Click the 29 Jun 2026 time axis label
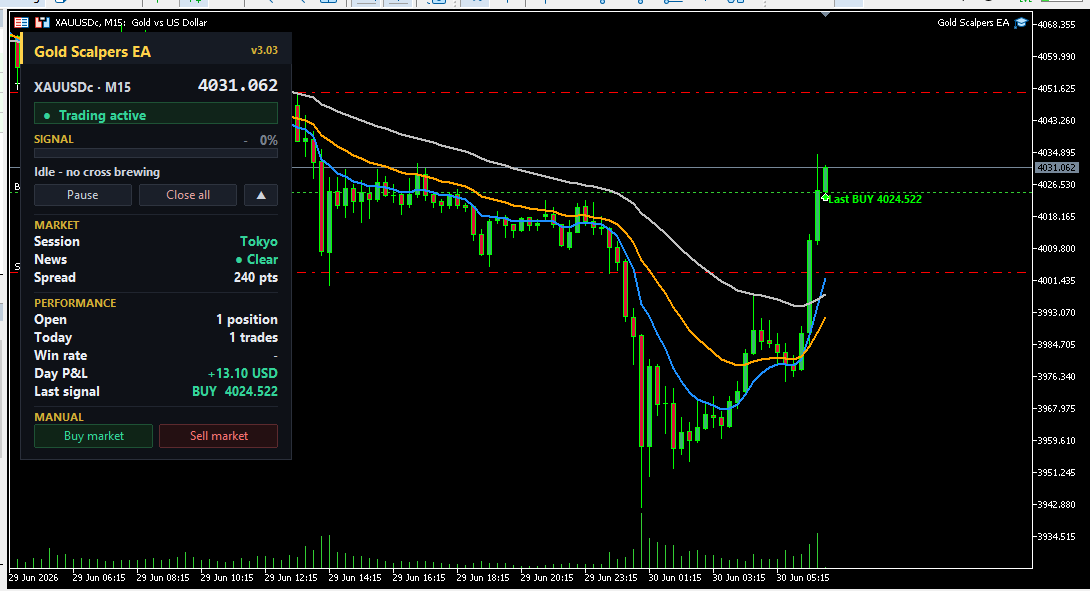 click(x=33, y=577)
